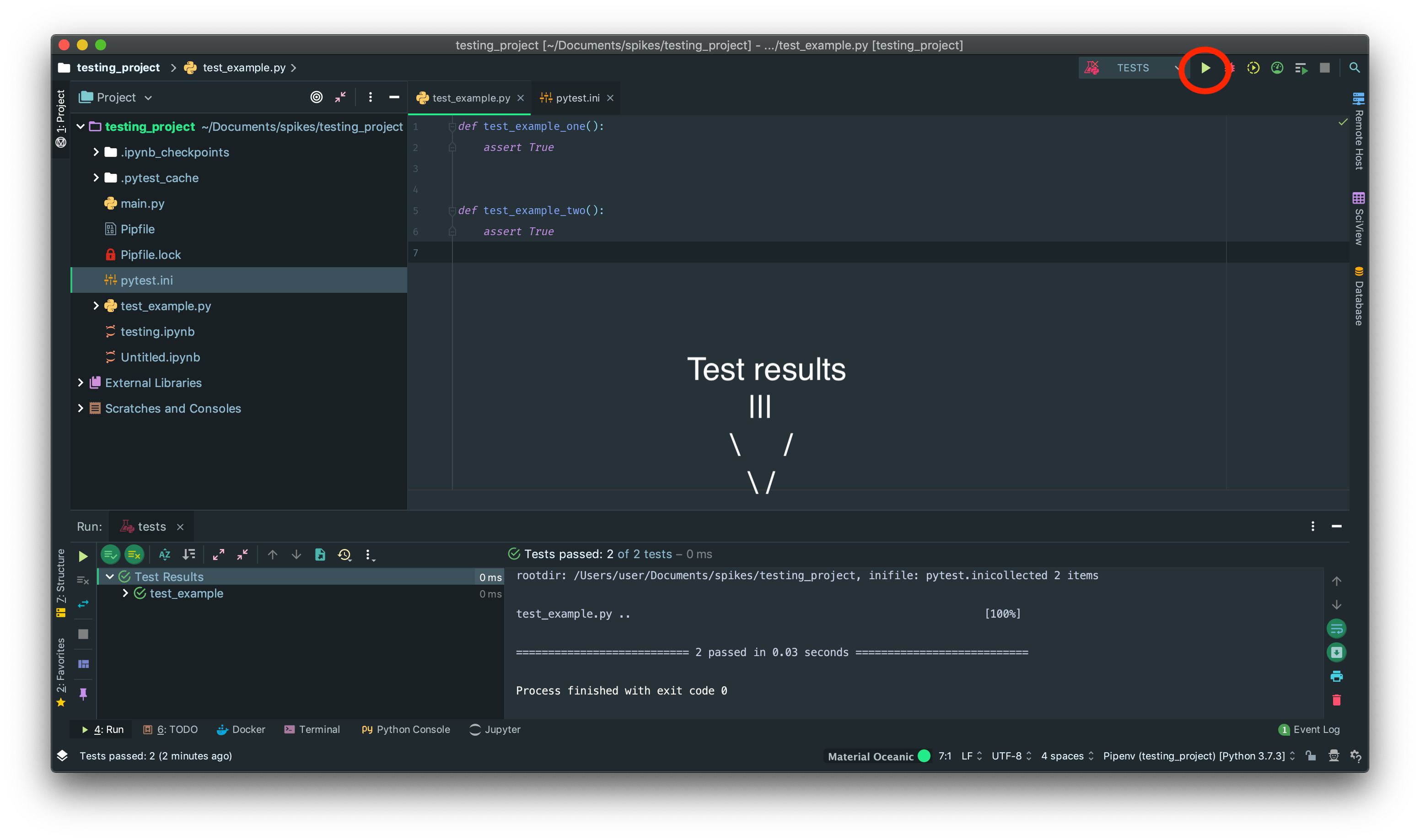Screen dimensions: 1420x840
Task: Run tests with coverage icon
Action: coord(1253,68)
